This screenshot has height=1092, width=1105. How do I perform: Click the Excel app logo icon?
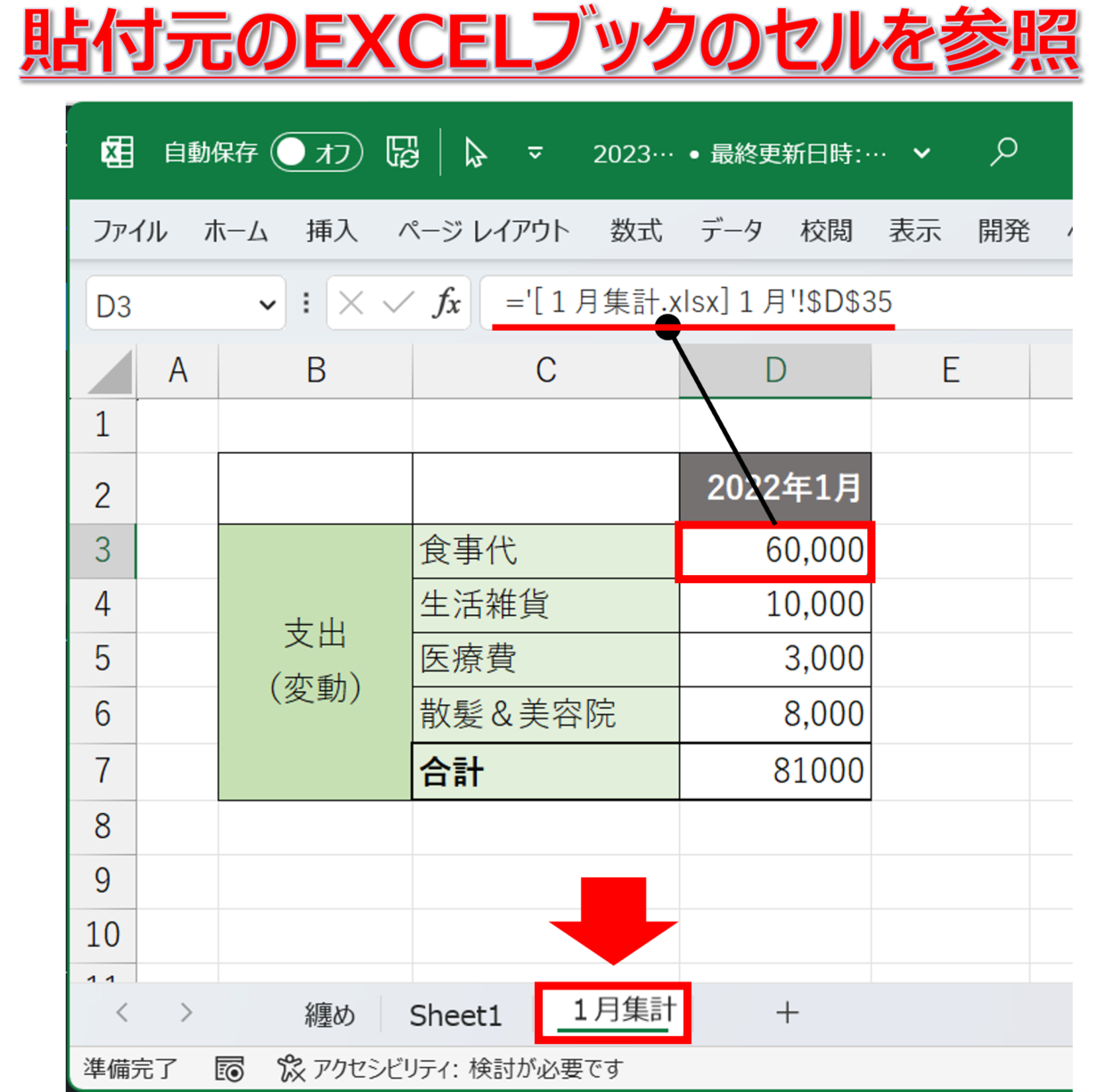point(117,152)
